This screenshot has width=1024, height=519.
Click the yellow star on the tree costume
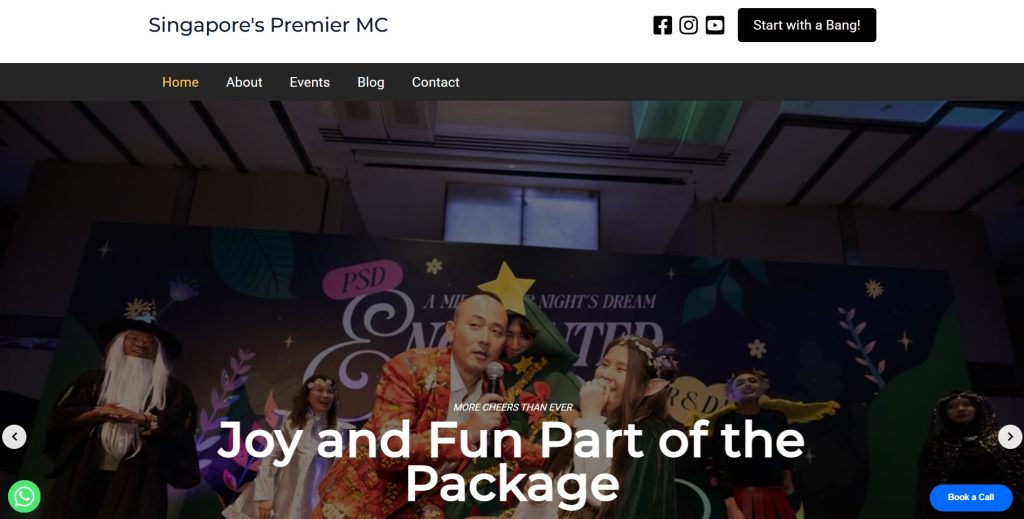pyautogui.click(x=507, y=287)
